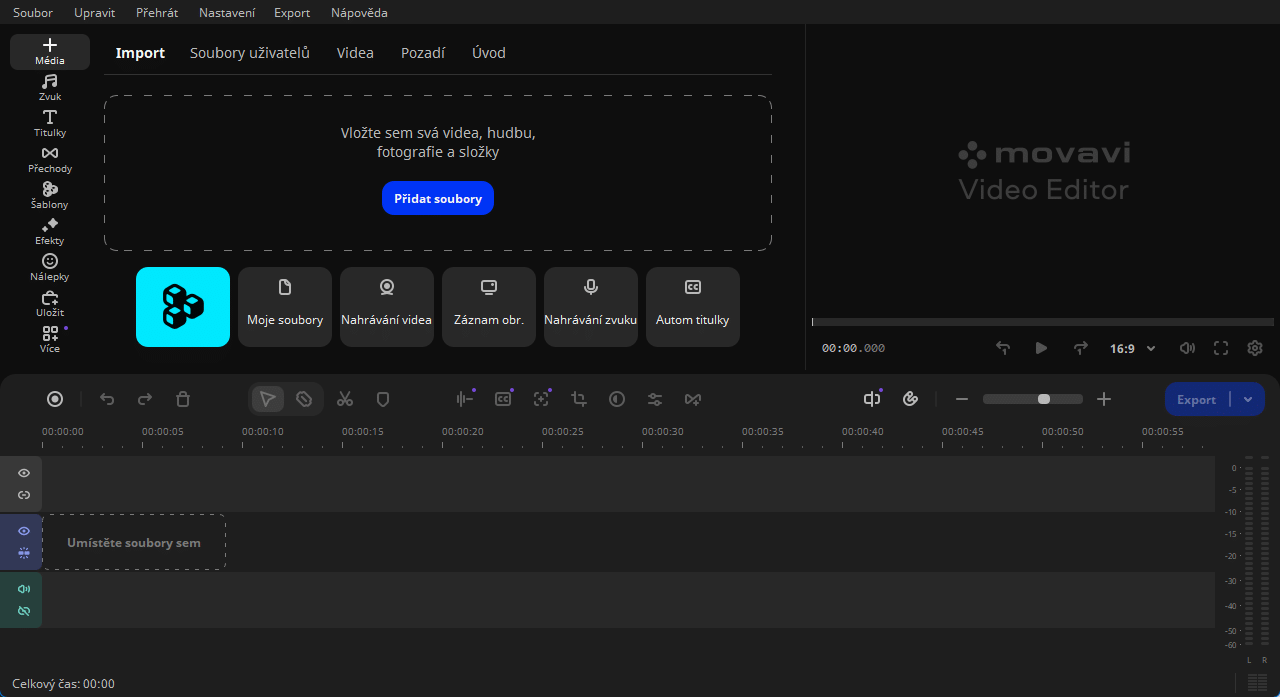Viewport: 1280px width, 697px height.
Task: Redo the action in timeline toolbar
Action: point(145,399)
